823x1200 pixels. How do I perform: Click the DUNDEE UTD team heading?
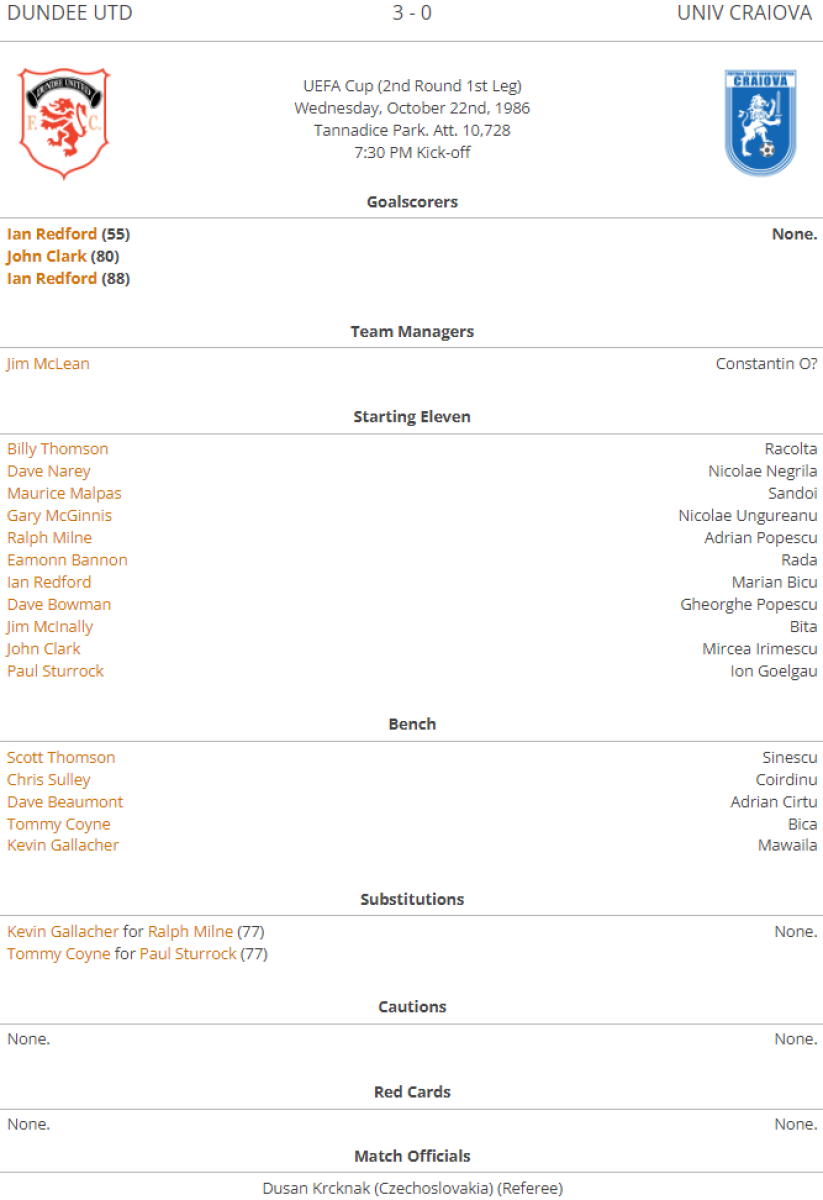[70, 13]
